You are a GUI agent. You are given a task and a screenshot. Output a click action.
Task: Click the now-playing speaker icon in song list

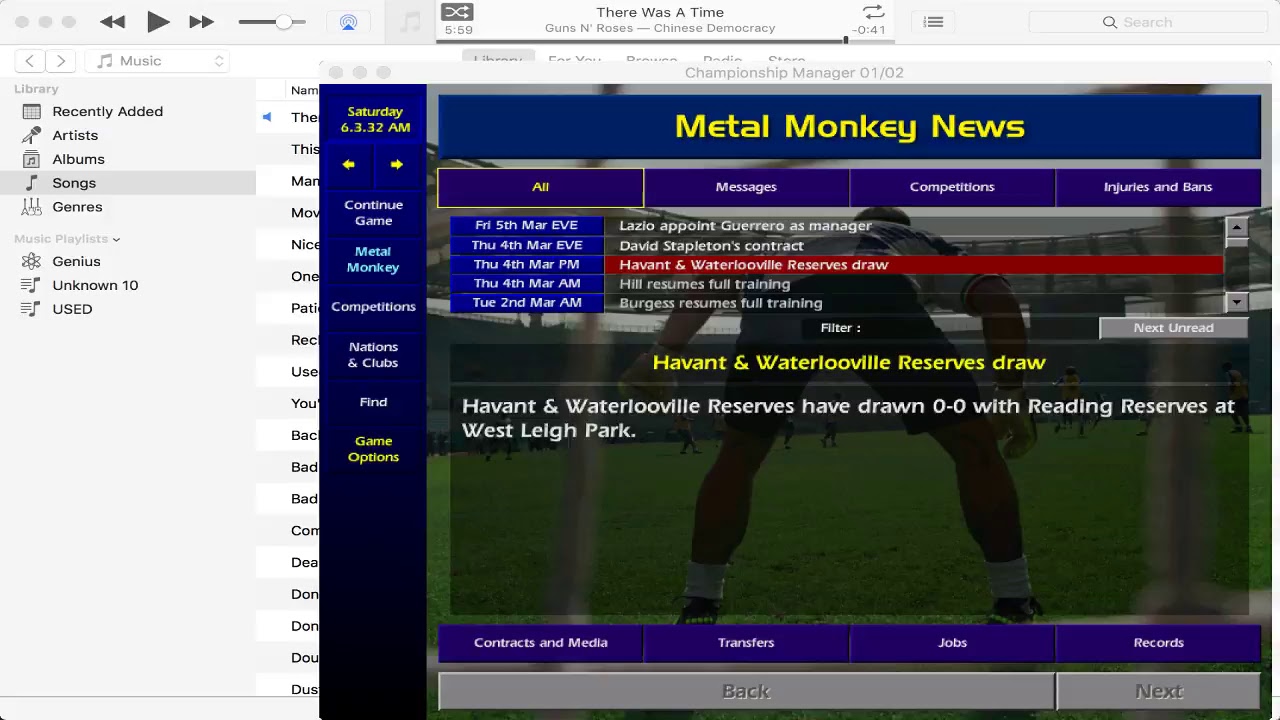point(267,117)
